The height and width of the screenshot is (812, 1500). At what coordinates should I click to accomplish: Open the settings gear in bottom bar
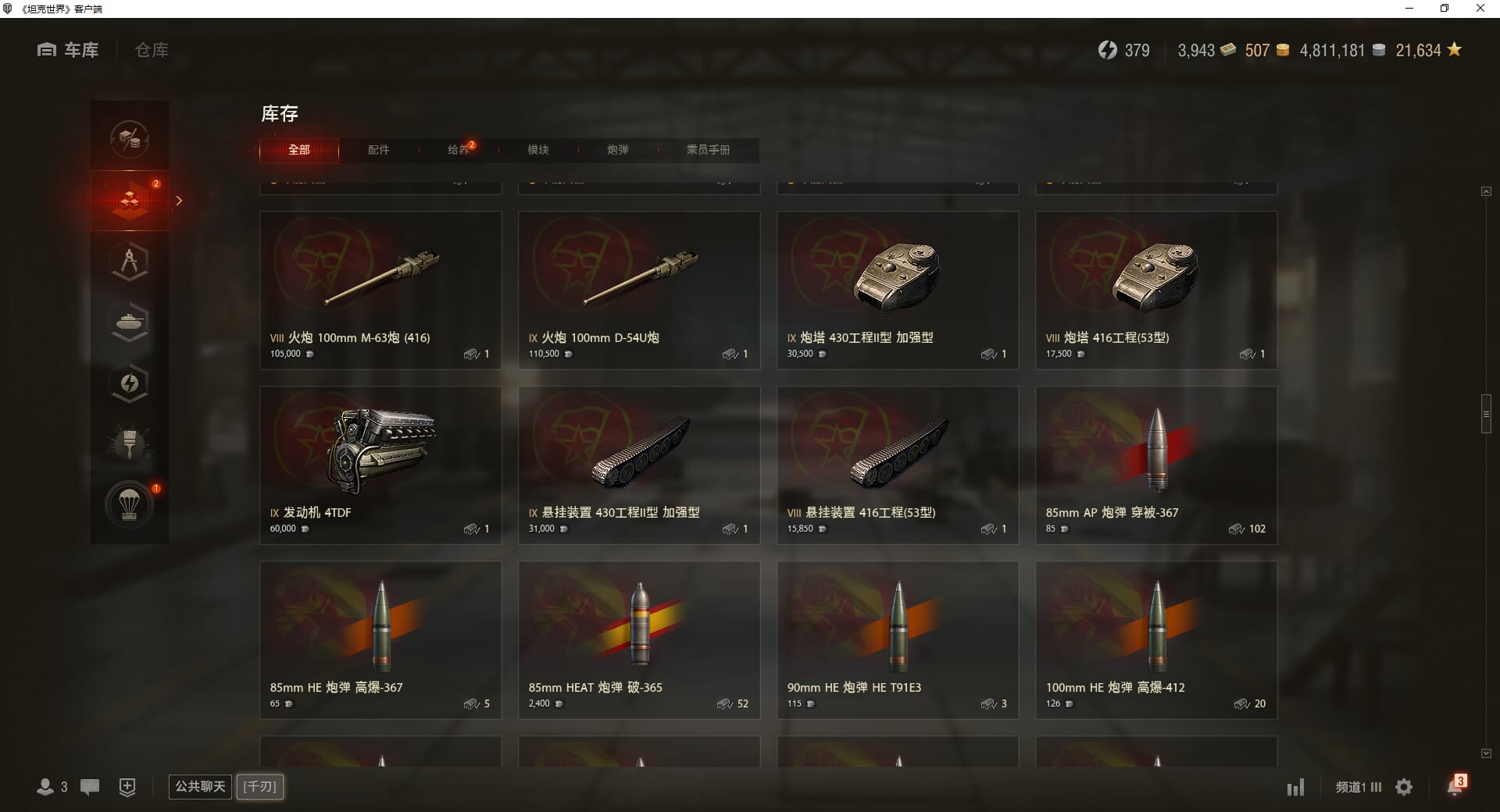tap(1404, 787)
